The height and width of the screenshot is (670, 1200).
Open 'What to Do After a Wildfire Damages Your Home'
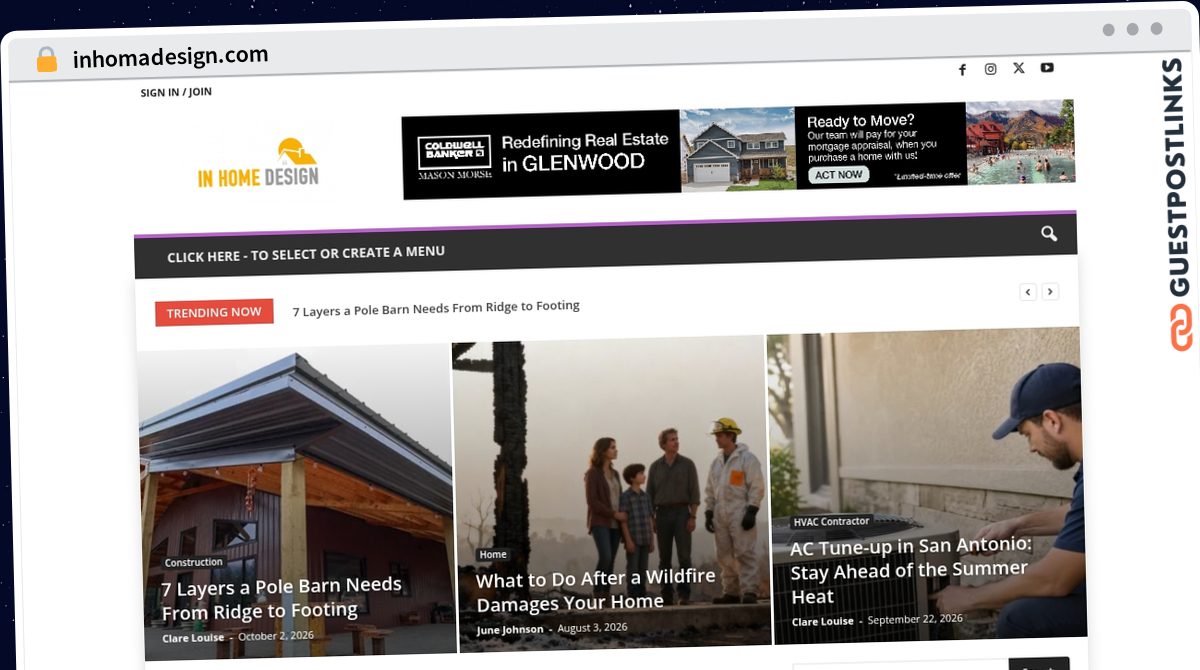(x=596, y=590)
